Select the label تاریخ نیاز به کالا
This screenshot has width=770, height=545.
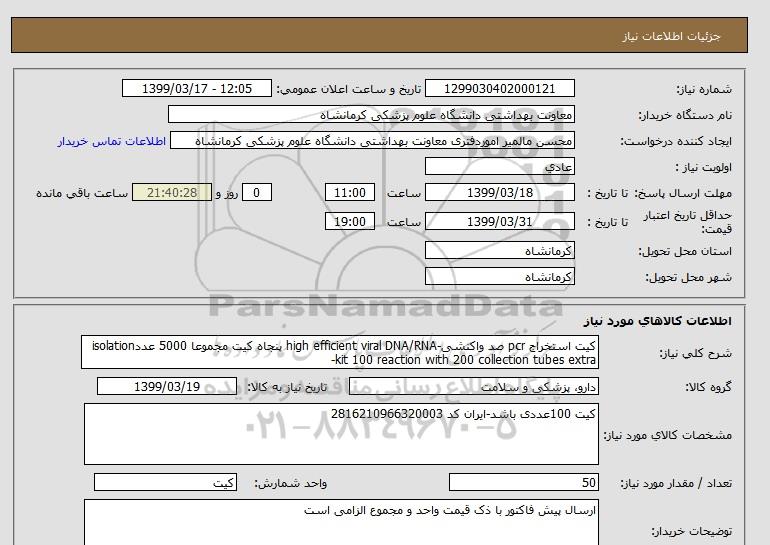(287, 387)
